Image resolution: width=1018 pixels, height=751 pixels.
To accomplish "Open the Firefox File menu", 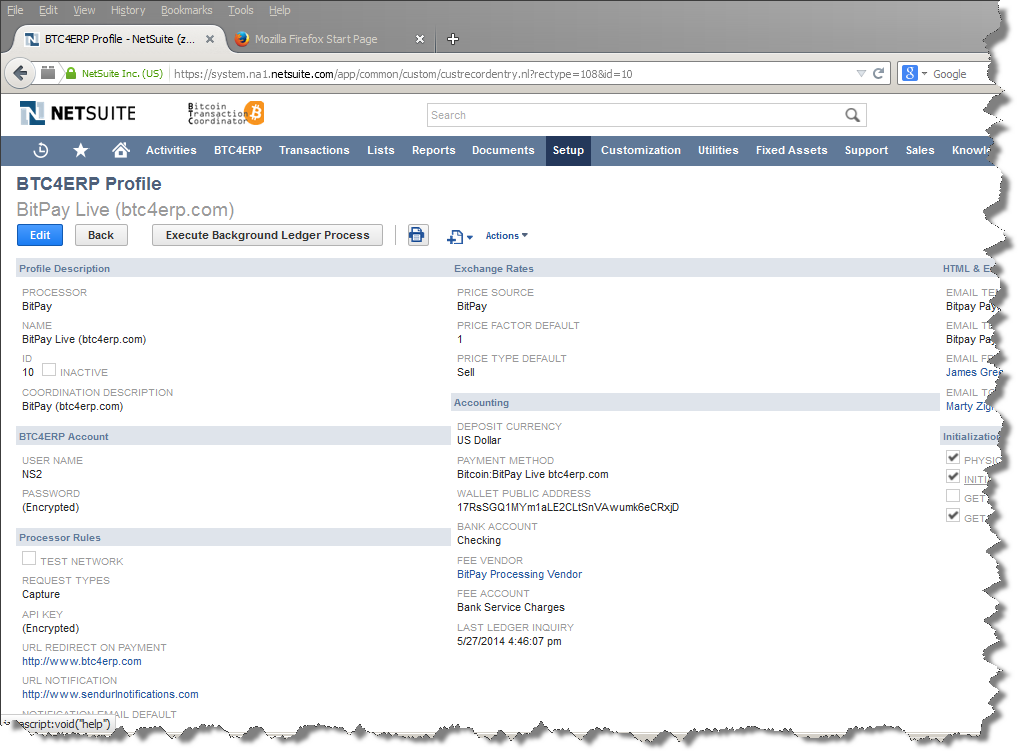I will (15, 10).
